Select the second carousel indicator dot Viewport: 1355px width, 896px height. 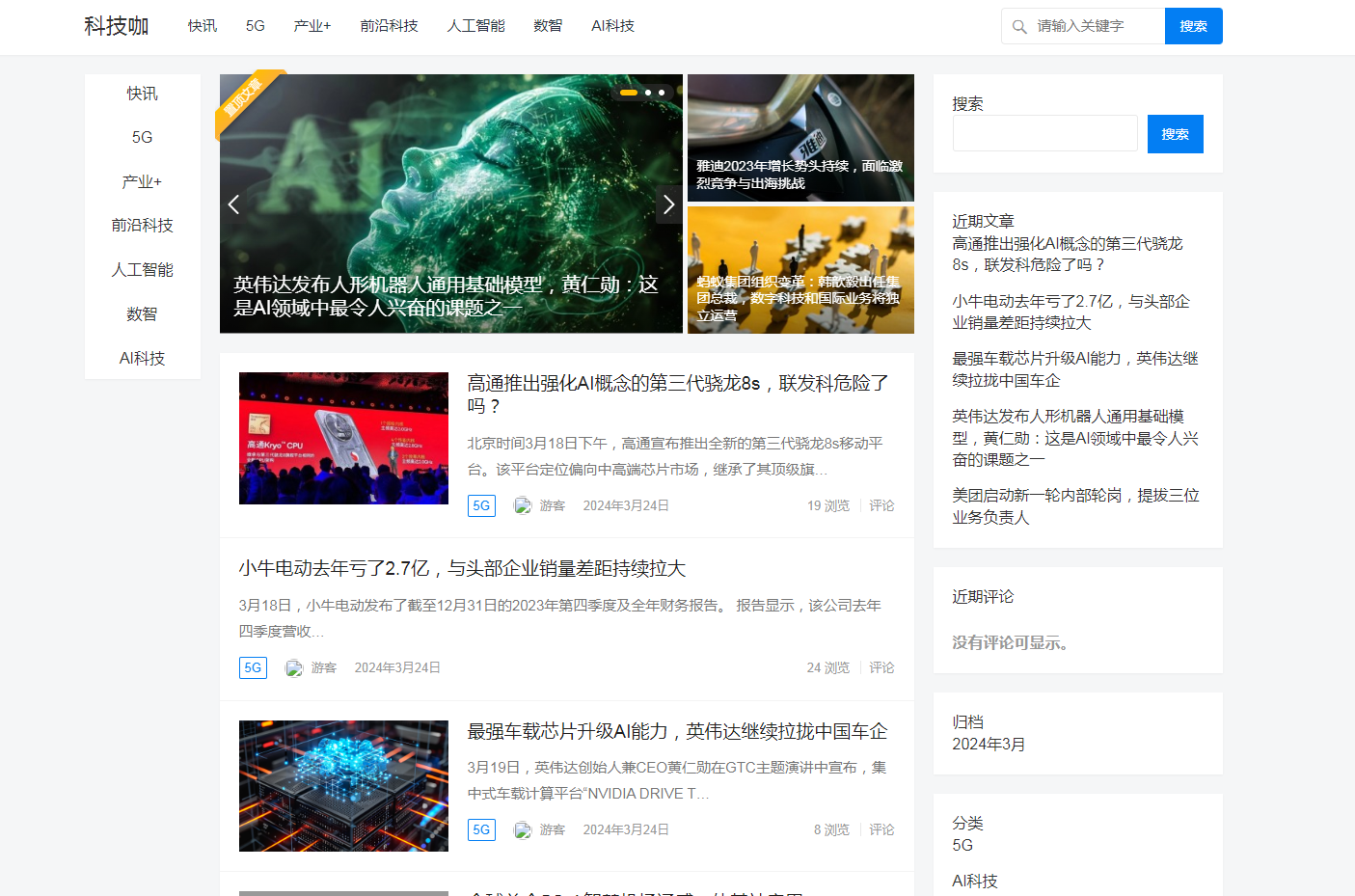click(648, 93)
